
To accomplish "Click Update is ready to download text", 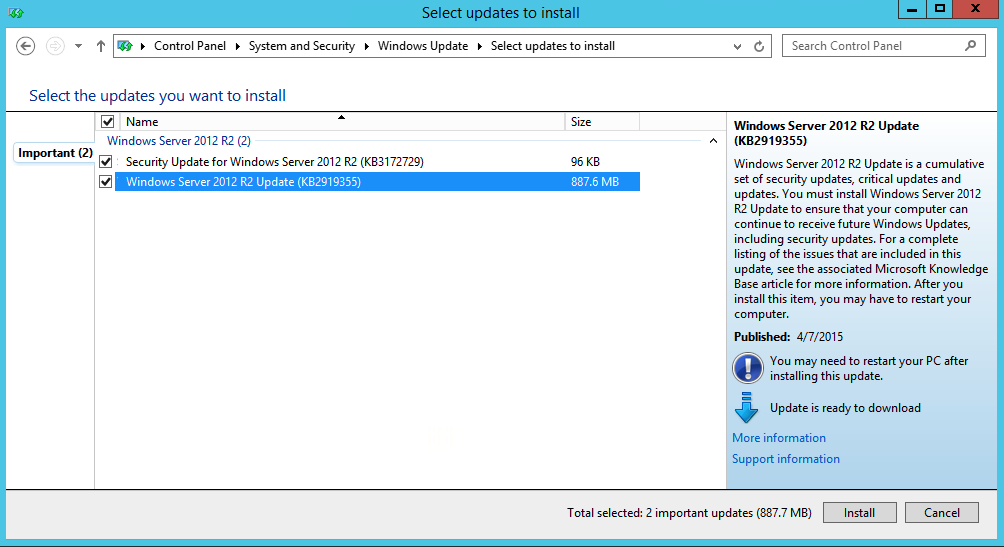I will click(845, 408).
